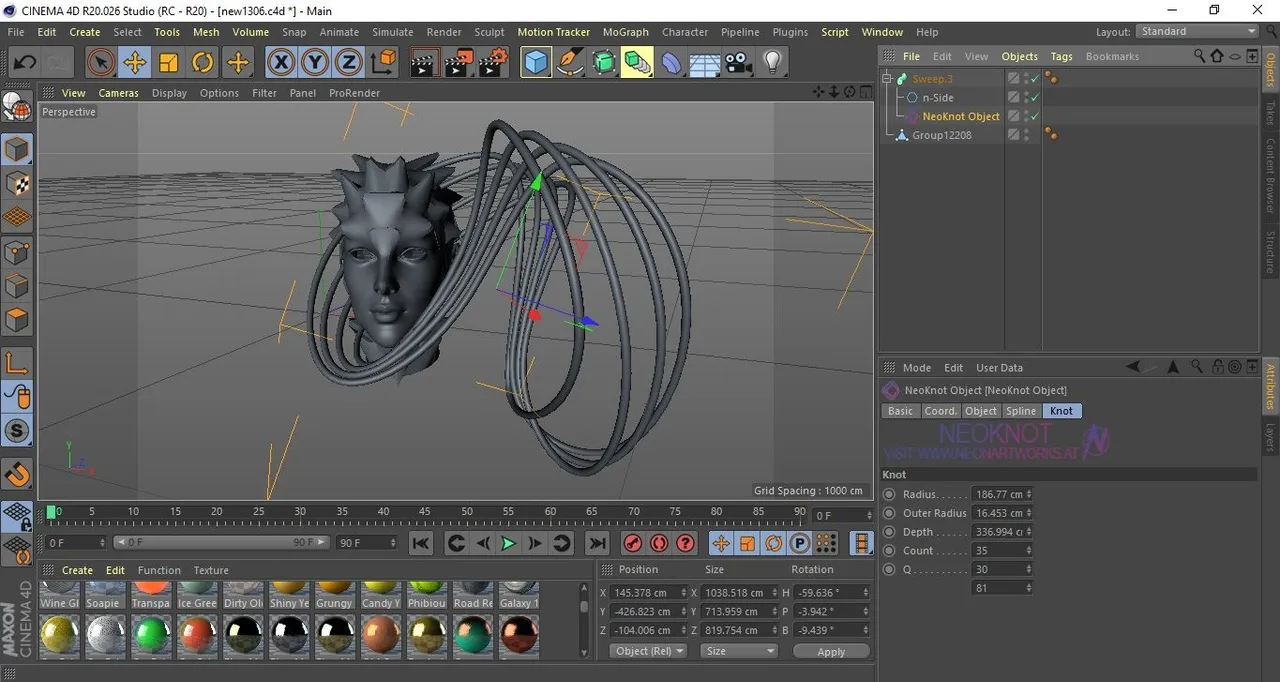Toggle Y axis lock
The height and width of the screenshot is (682, 1280).
click(x=315, y=63)
